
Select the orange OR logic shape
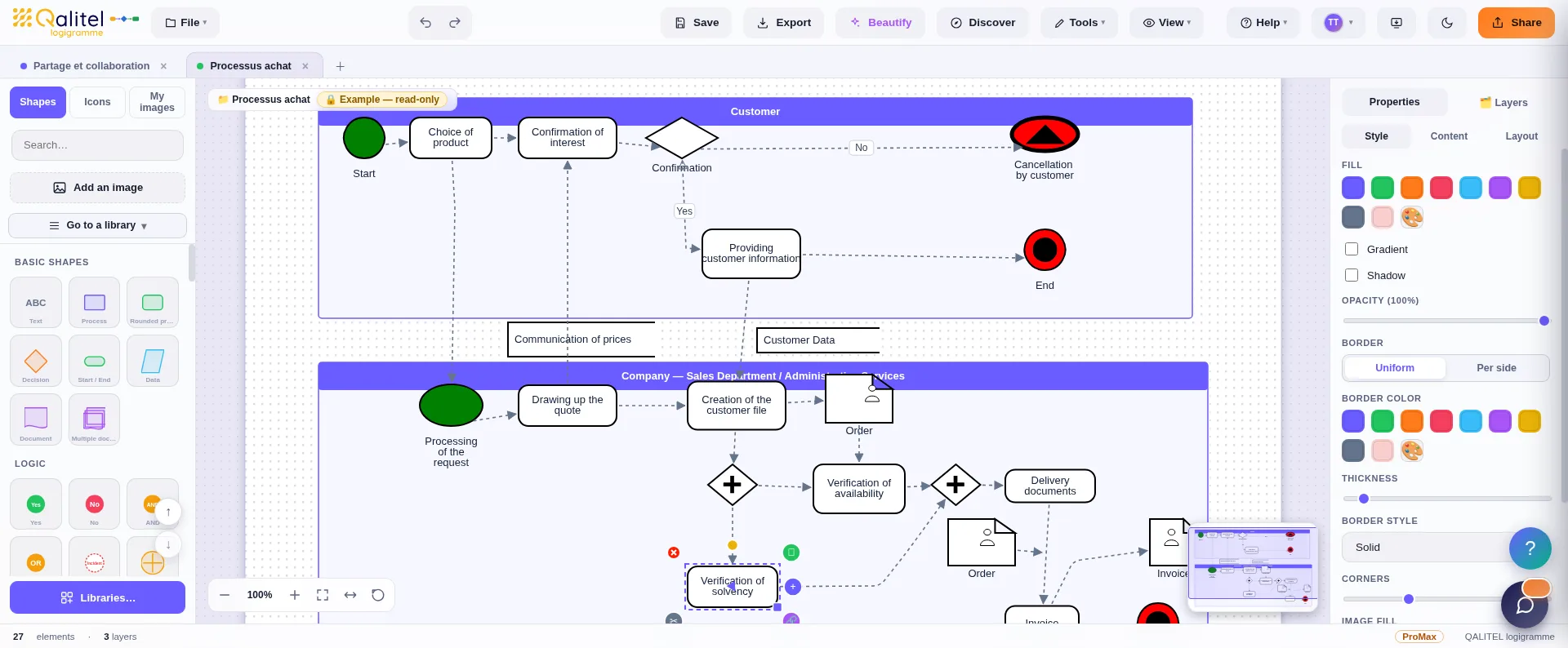pos(36,561)
